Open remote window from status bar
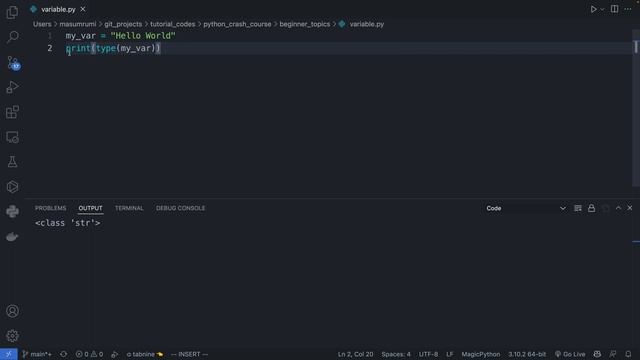Viewport: 640px width, 360px height. tap(9, 354)
